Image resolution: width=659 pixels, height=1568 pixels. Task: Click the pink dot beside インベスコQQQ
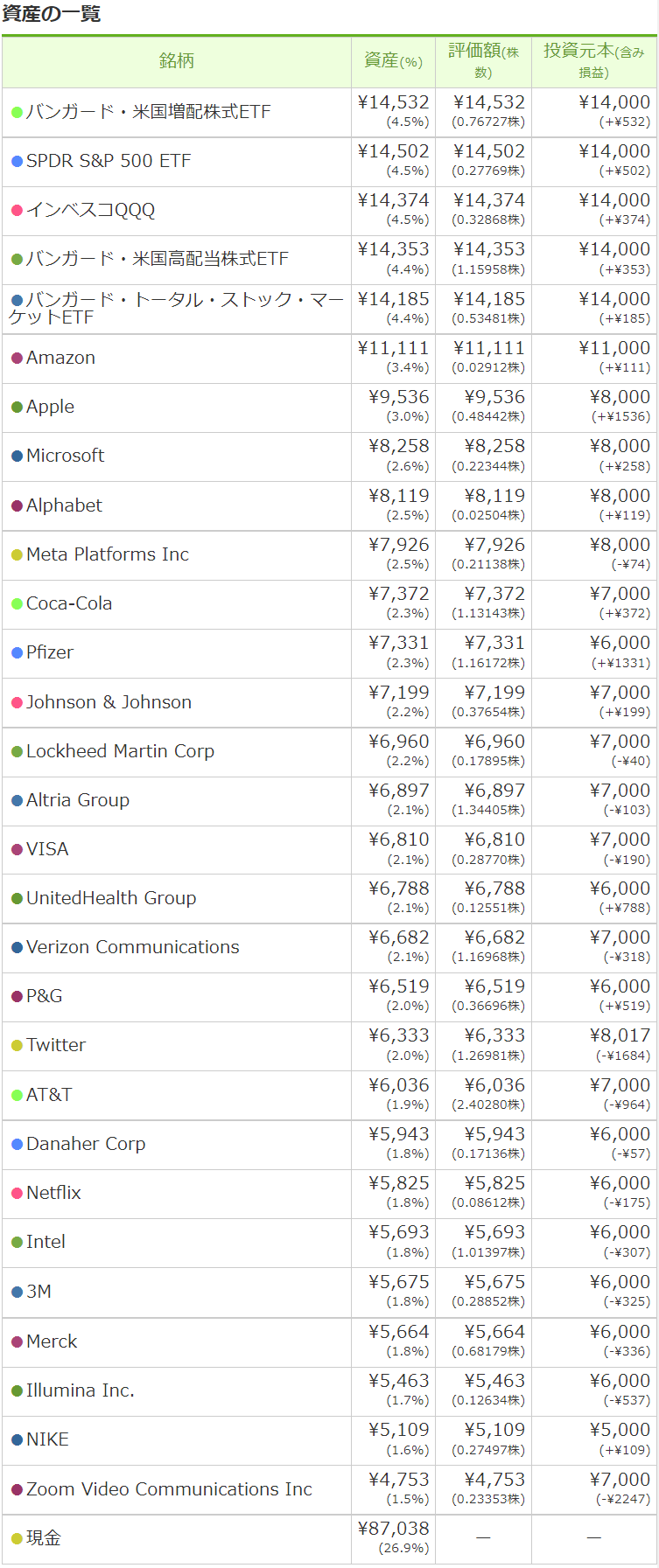pyautogui.click(x=17, y=211)
